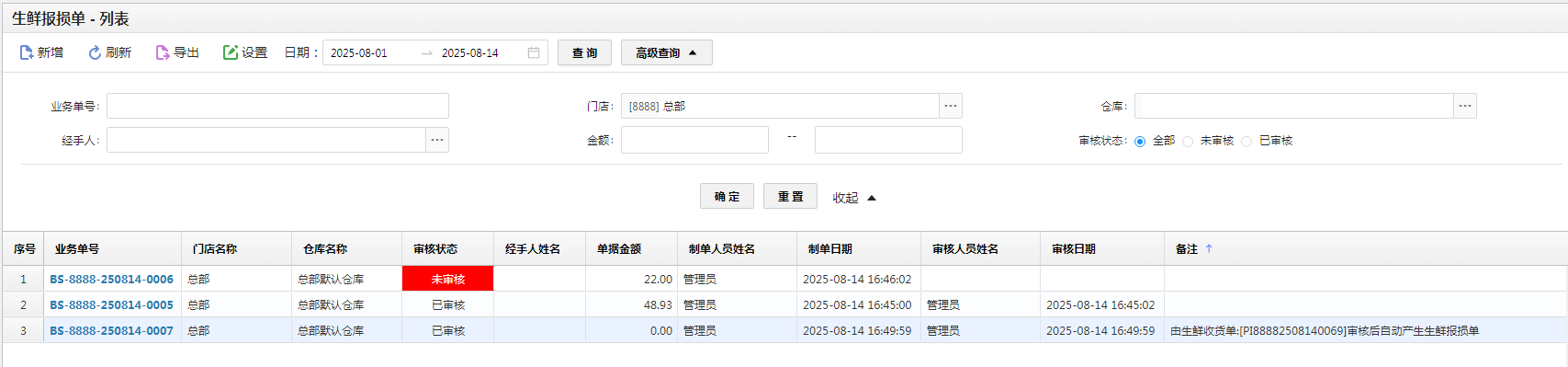Click the remark mentioning PI88882508140069

[x=1325, y=330]
